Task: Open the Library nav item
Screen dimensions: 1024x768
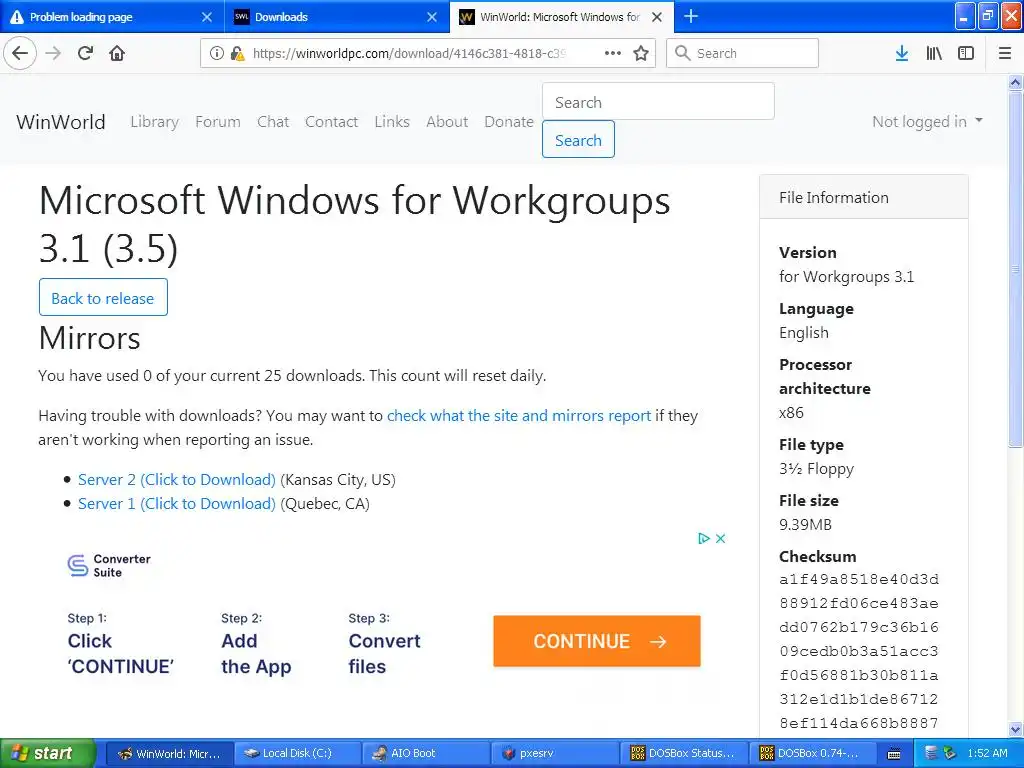Action: 155,121
